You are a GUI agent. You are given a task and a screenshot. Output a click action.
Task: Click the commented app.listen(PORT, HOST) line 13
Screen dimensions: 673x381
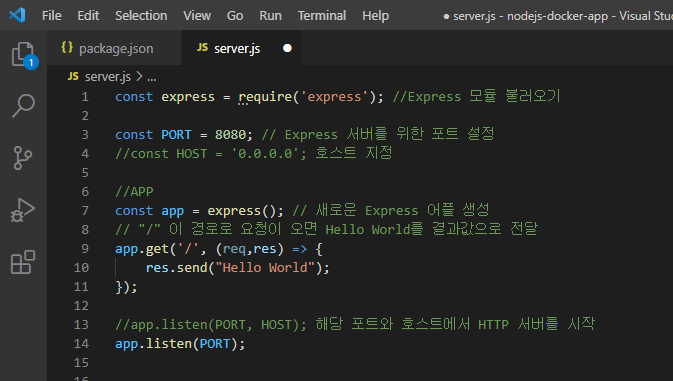pyautogui.click(x=355, y=324)
